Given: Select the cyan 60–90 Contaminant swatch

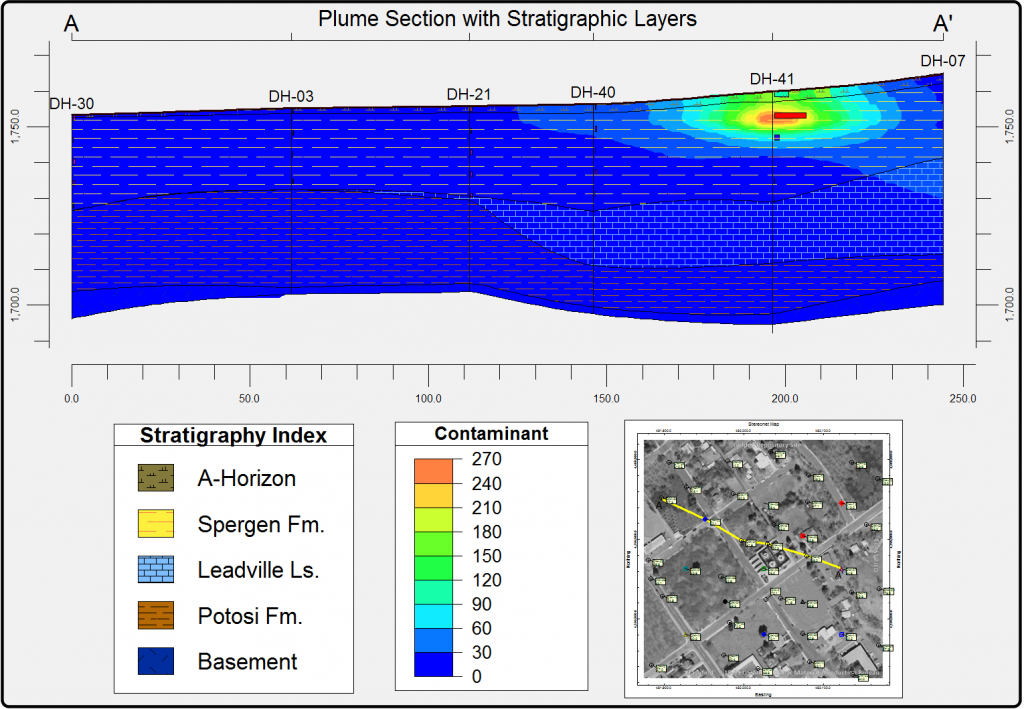Looking at the screenshot, I should tap(434, 616).
